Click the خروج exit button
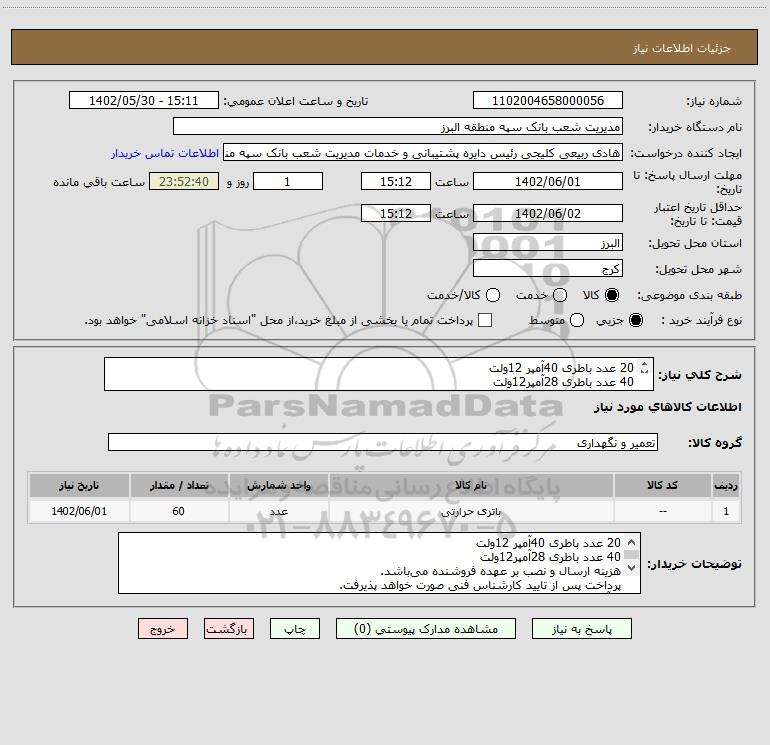 tap(163, 629)
